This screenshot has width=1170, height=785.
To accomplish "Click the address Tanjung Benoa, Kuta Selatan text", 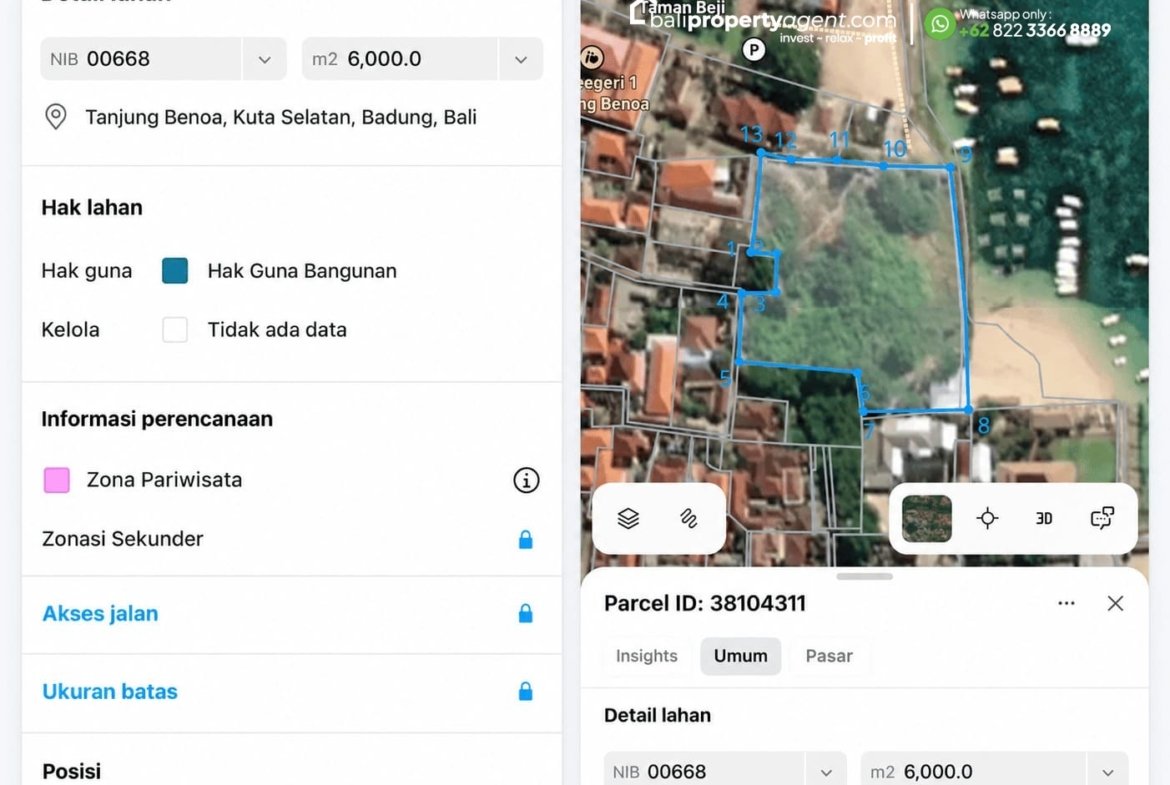I will point(281,117).
